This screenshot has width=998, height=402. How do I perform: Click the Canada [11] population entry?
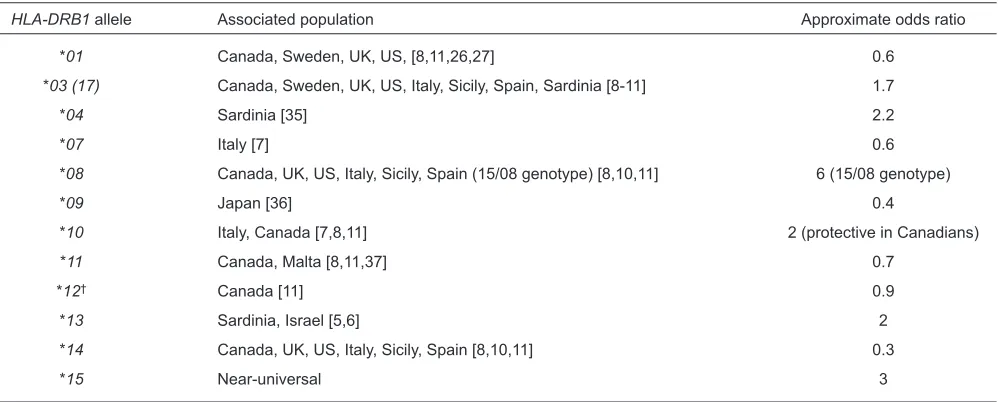coord(260,291)
